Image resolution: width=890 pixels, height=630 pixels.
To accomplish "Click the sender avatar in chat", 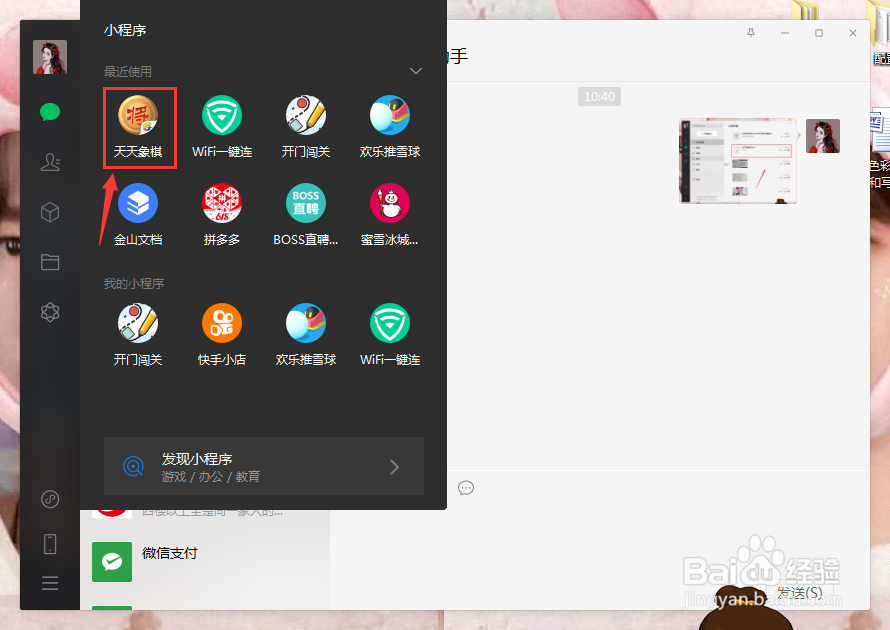I will tap(823, 136).
